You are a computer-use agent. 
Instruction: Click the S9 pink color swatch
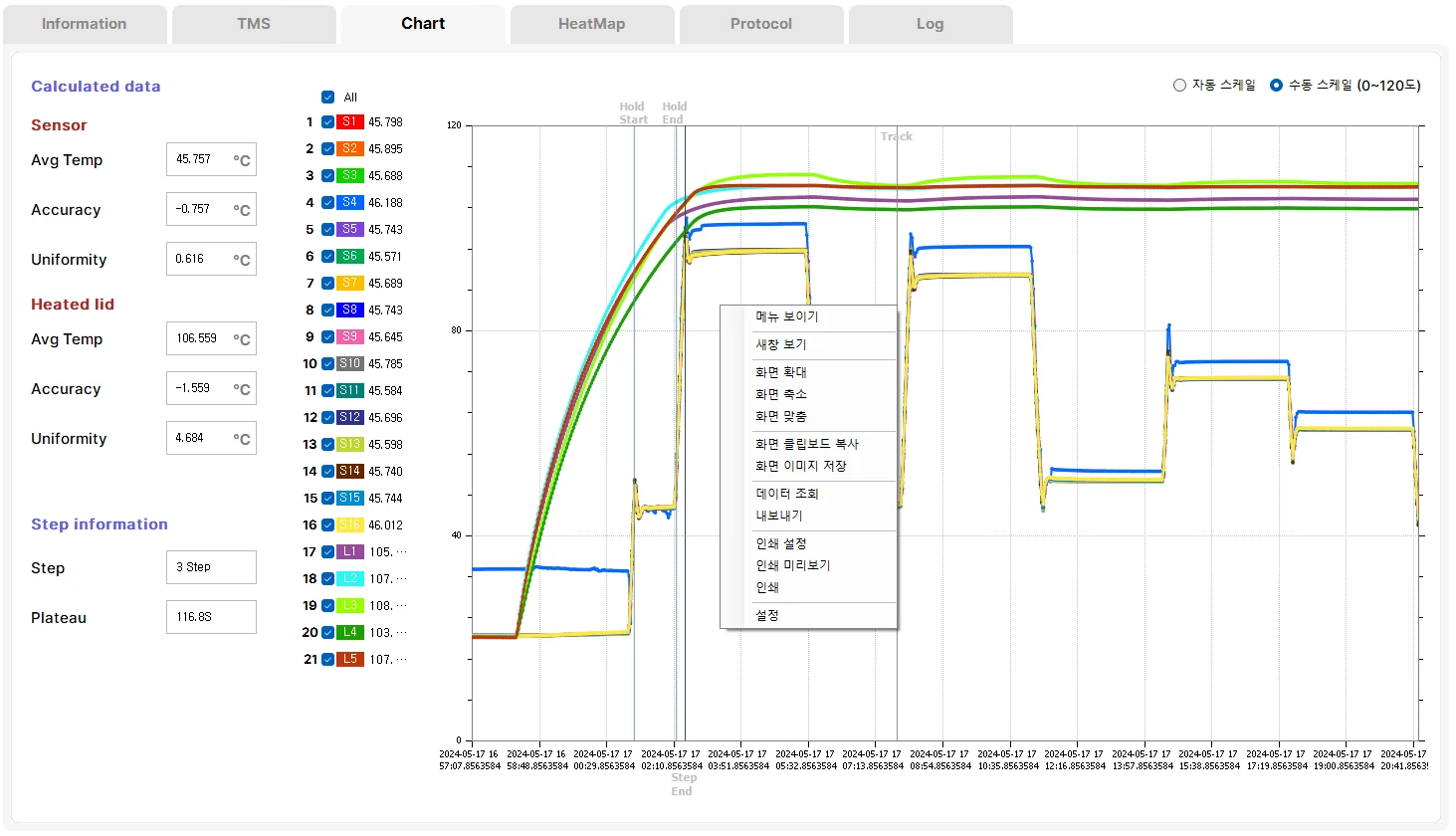coord(350,337)
